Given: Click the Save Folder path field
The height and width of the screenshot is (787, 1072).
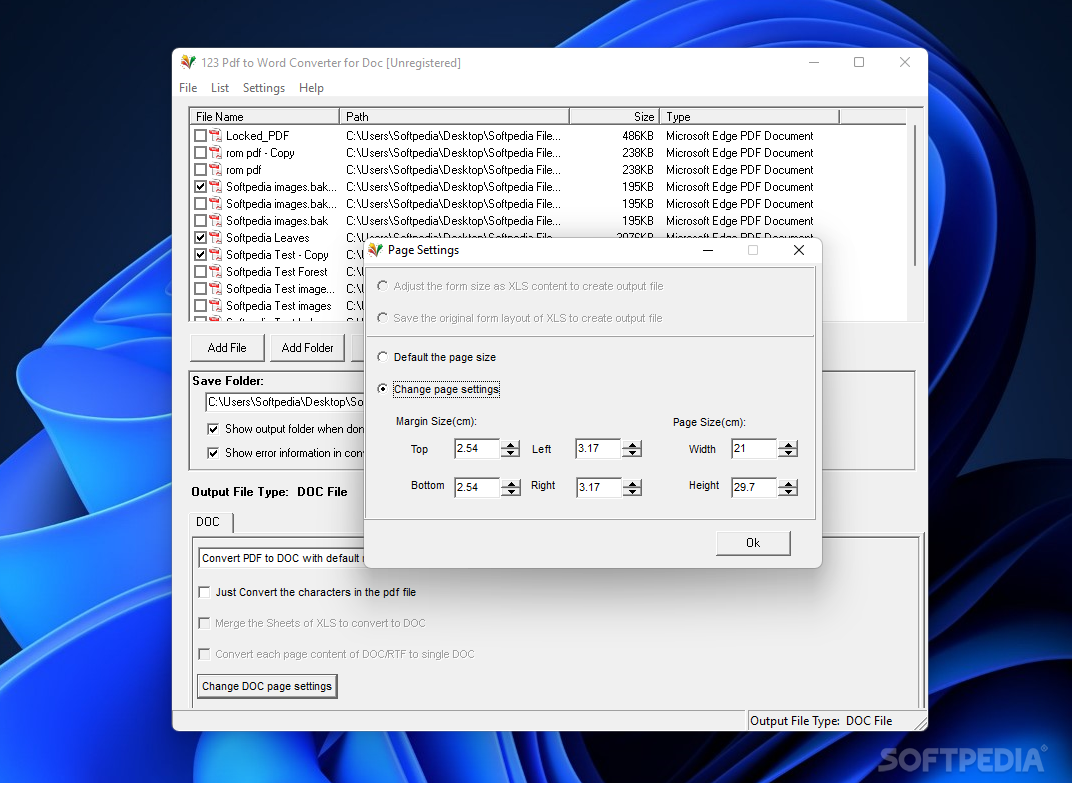Looking at the screenshot, I should pos(284,402).
